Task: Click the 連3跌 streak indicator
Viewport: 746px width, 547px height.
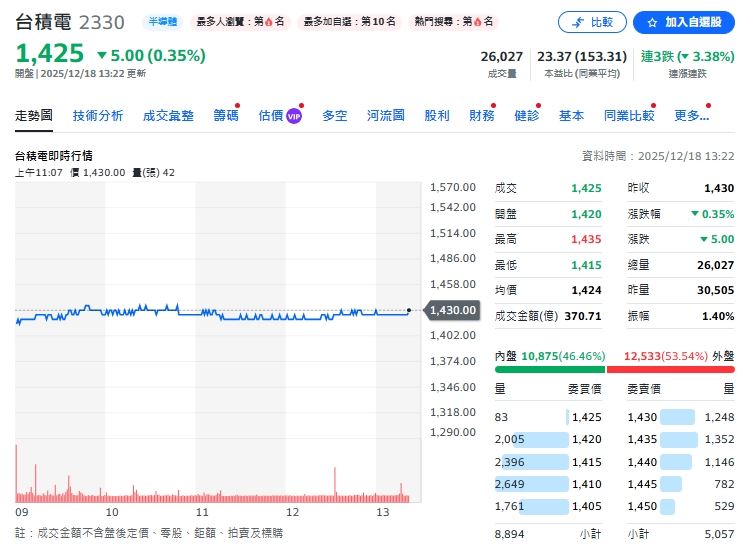Action: pyautogui.click(x=687, y=57)
